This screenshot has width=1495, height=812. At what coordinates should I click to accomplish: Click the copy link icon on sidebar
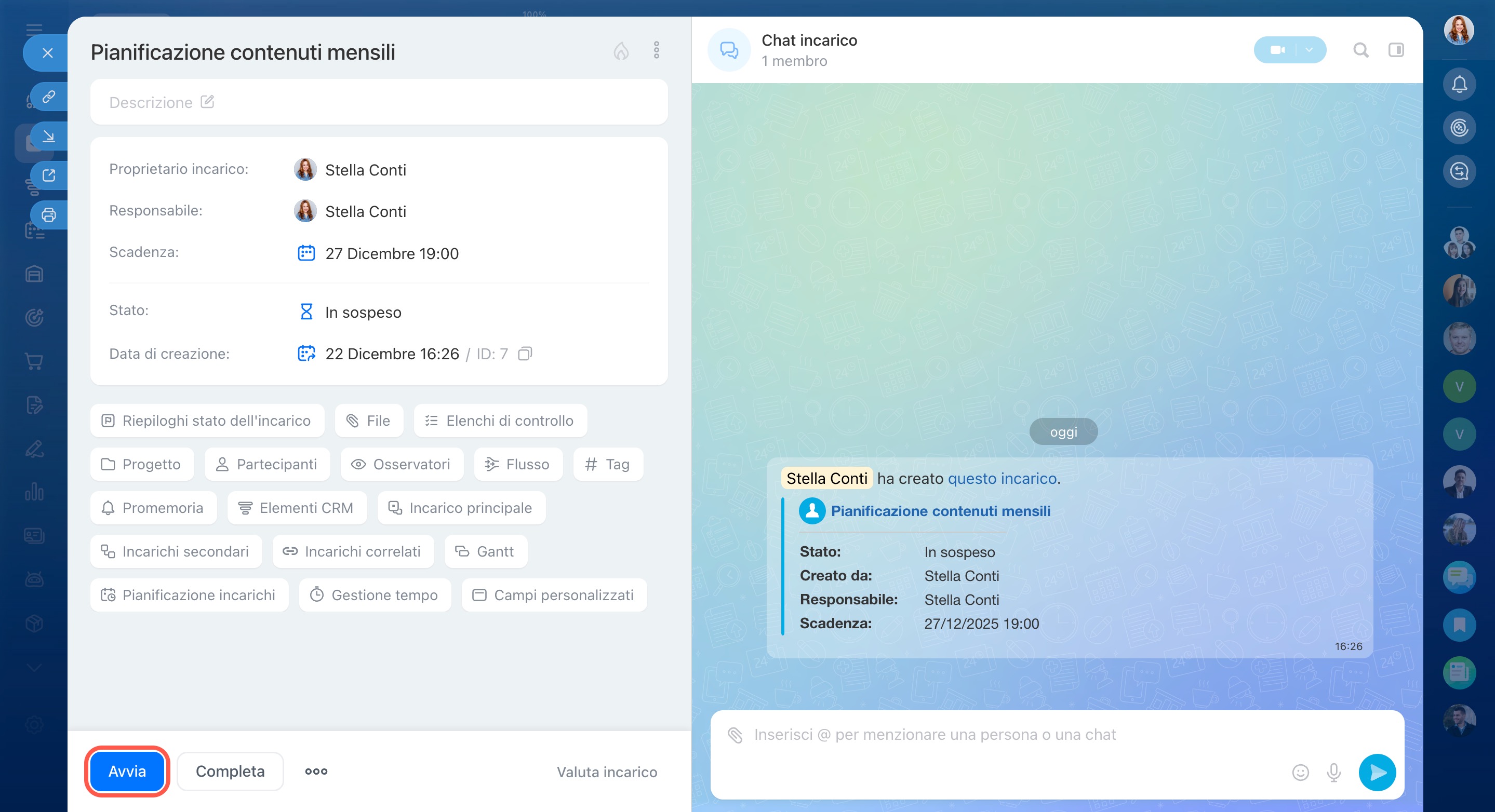[x=49, y=96]
